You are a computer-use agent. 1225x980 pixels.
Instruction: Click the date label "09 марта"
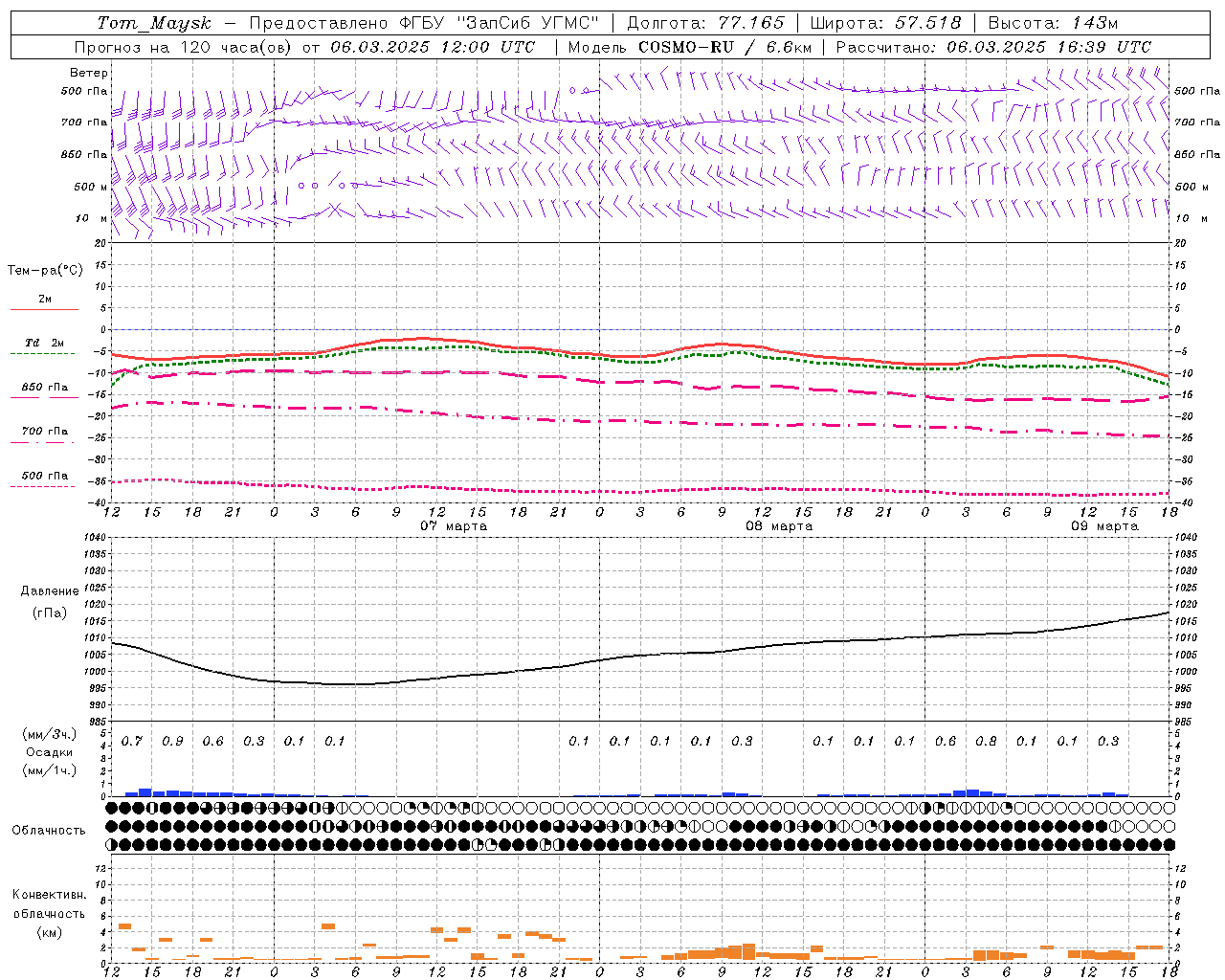click(x=1104, y=526)
